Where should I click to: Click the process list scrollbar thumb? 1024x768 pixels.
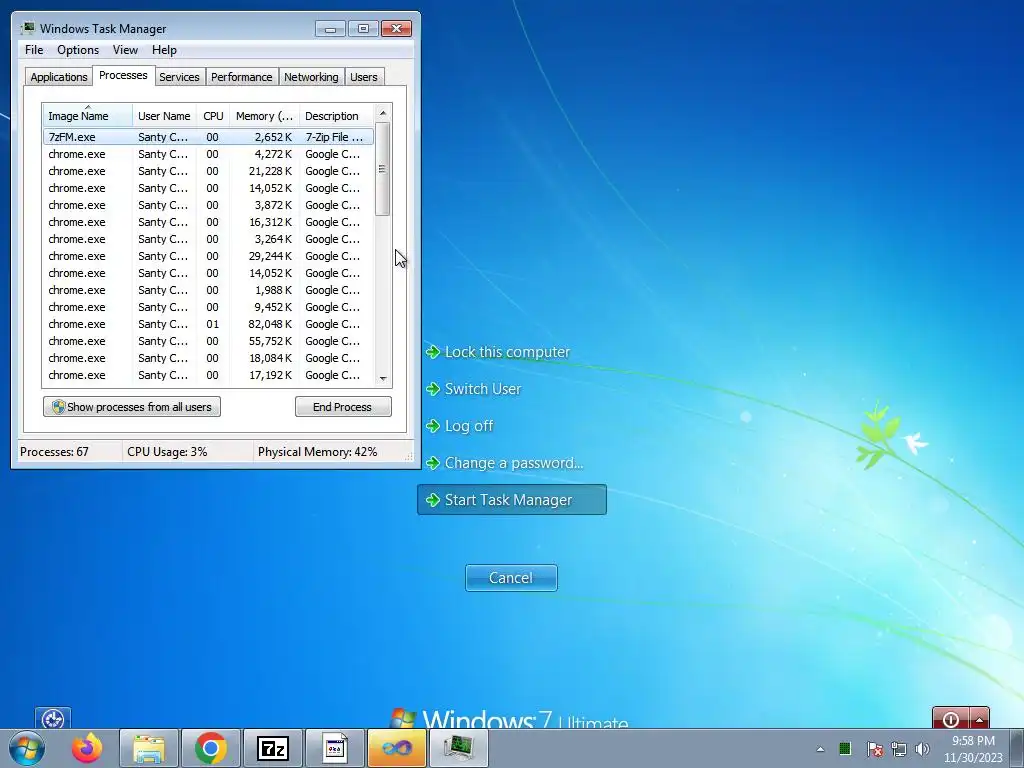click(x=383, y=169)
